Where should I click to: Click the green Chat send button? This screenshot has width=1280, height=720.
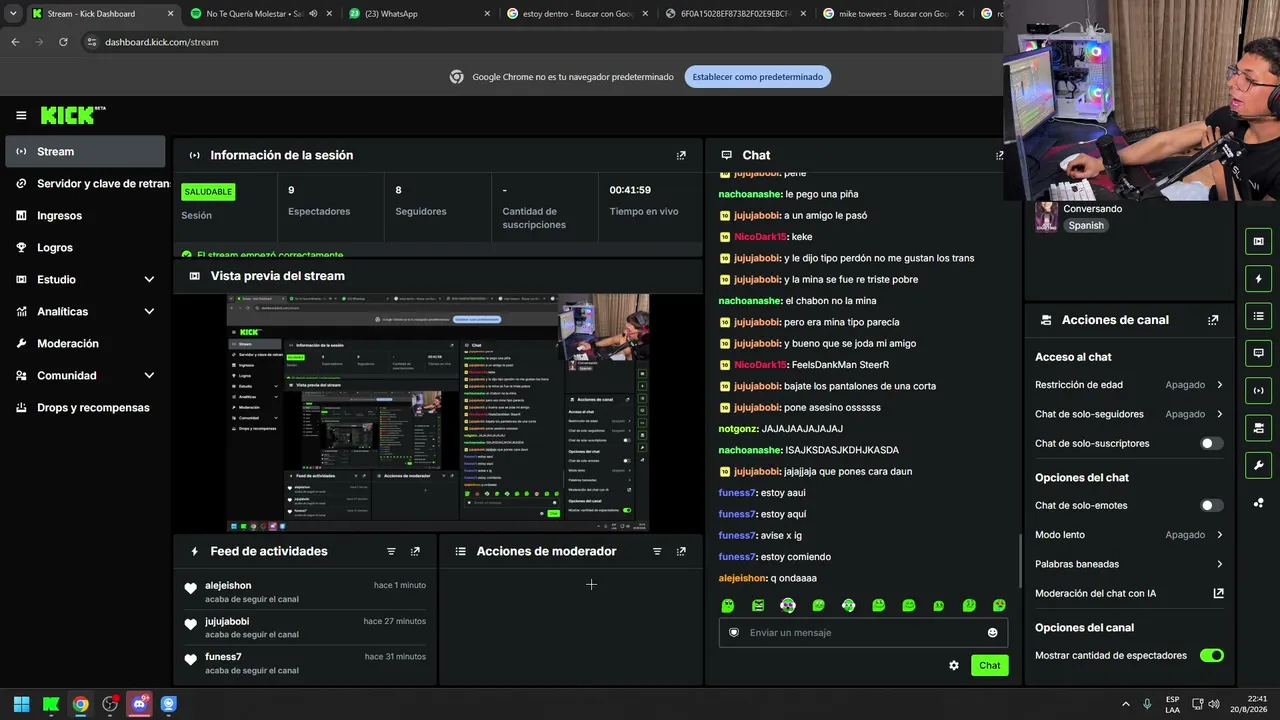(x=989, y=666)
